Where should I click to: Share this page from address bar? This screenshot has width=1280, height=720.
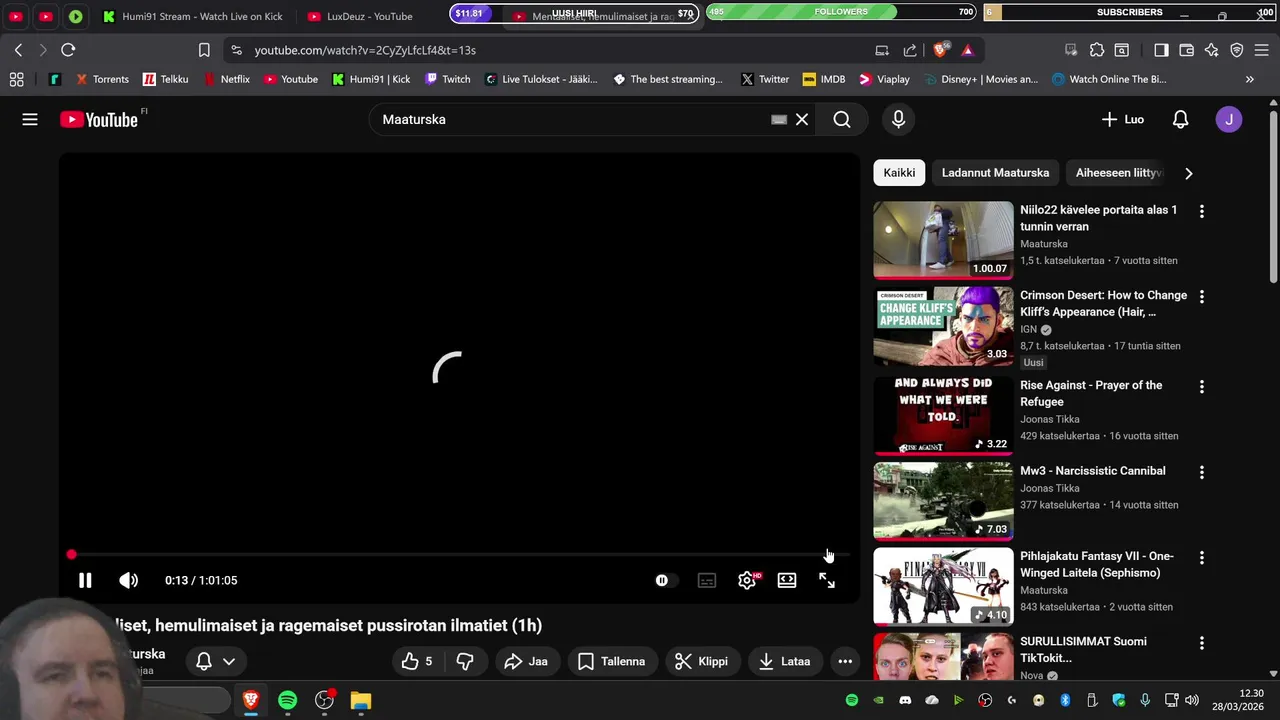pyautogui.click(x=910, y=50)
